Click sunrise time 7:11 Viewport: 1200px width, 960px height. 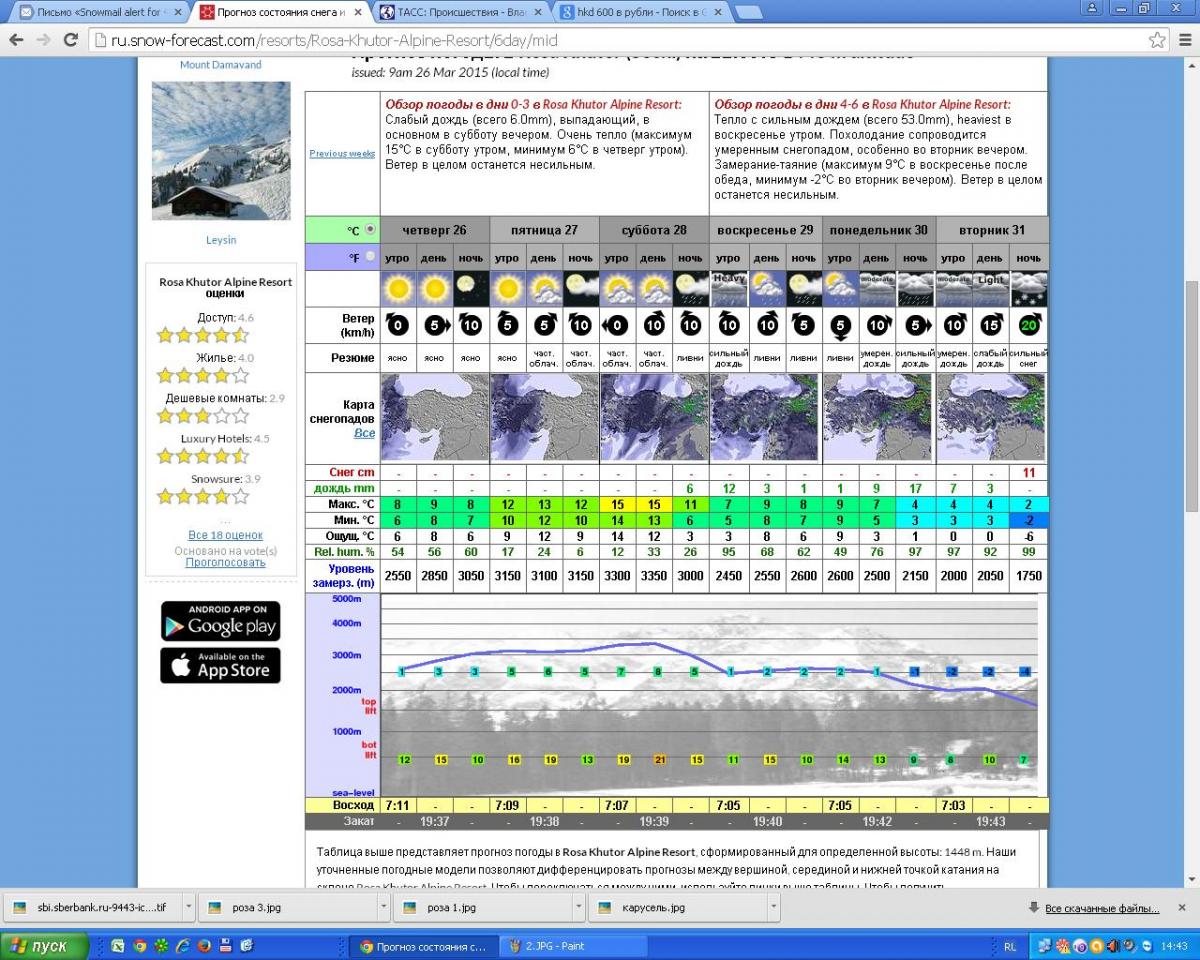398,805
